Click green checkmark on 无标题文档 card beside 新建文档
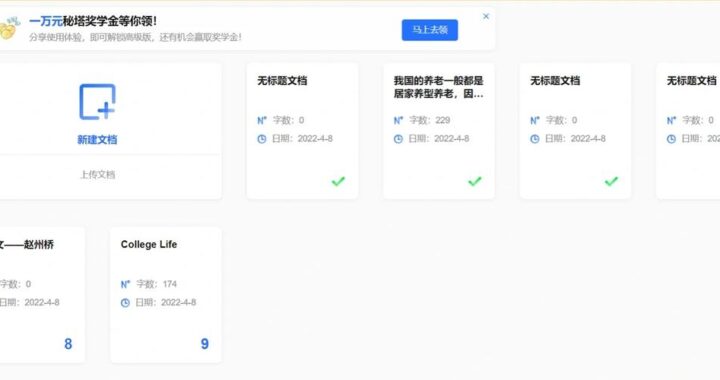Image resolution: width=720 pixels, height=380 pixels. tap(338, 181)
